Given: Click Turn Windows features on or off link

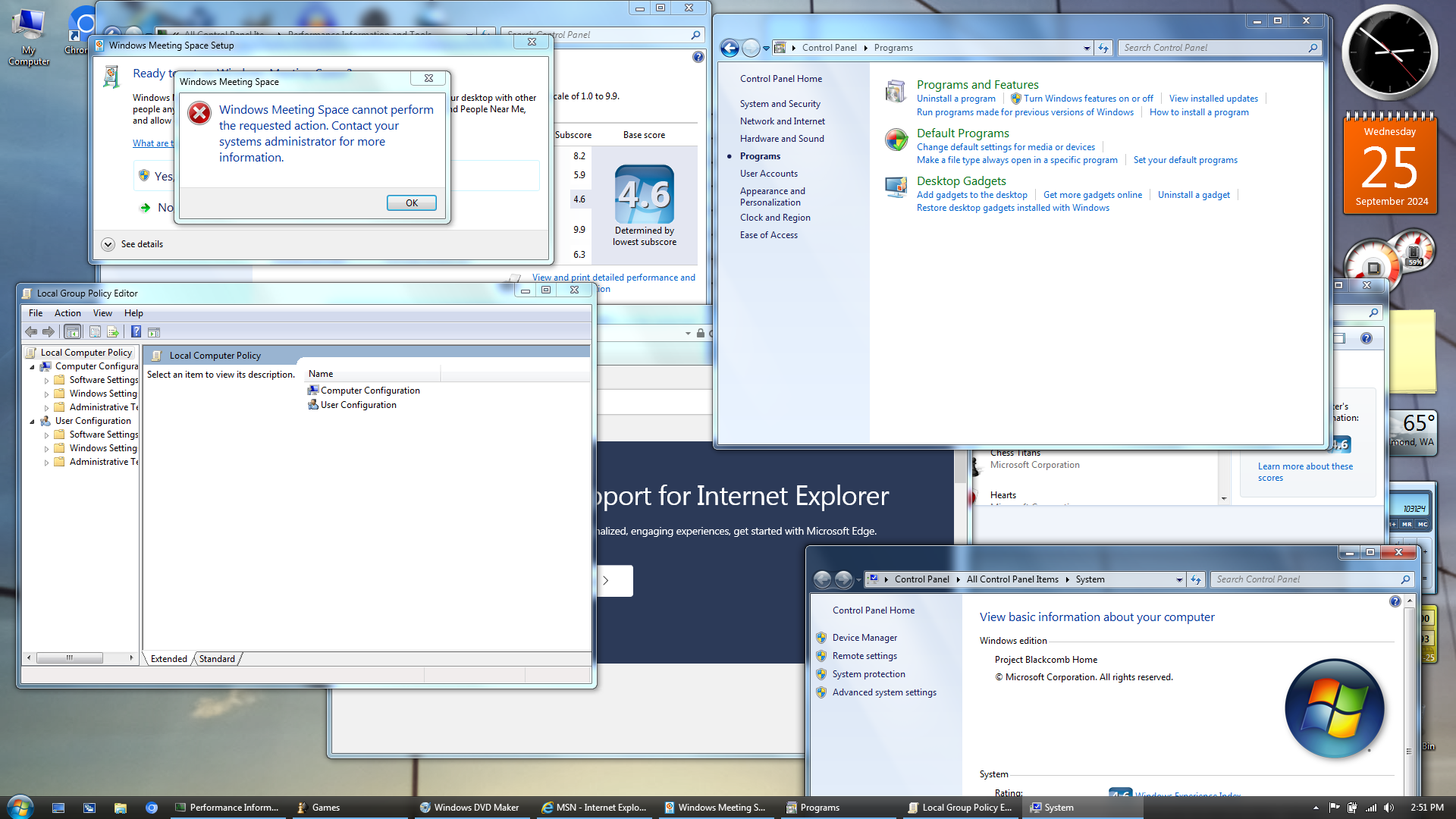Looking at the screenshot, I should (1088, 99).
